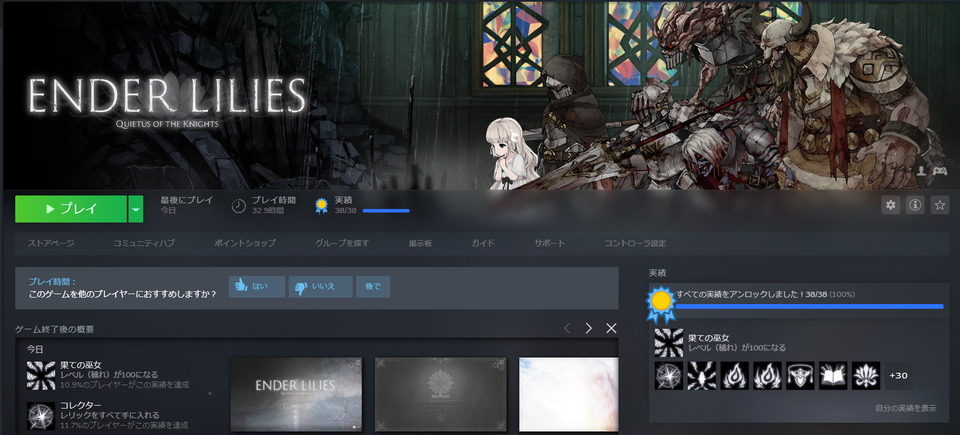The image size is (960, 435).
Task: Click the achievements ribbon icon next to 38/38
Action: (321, 206)
